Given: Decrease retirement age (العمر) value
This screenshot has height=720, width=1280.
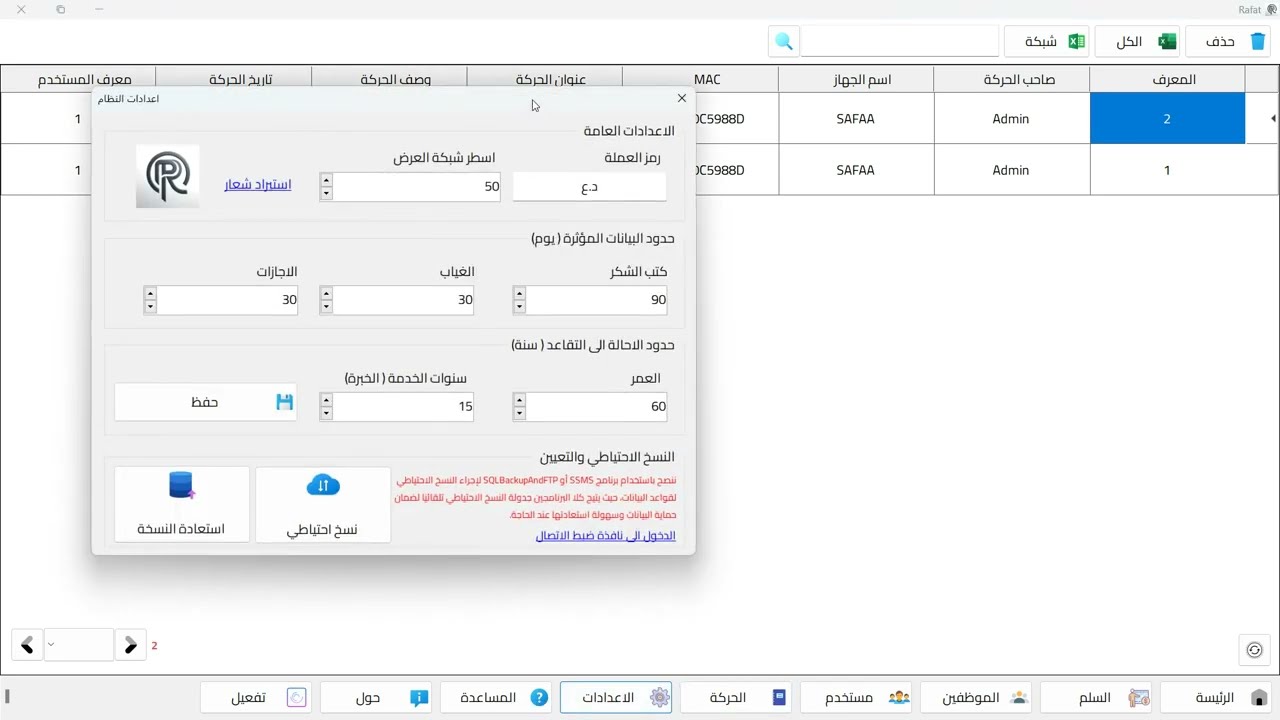Looking at the screenshot, I should click(519, 413).
